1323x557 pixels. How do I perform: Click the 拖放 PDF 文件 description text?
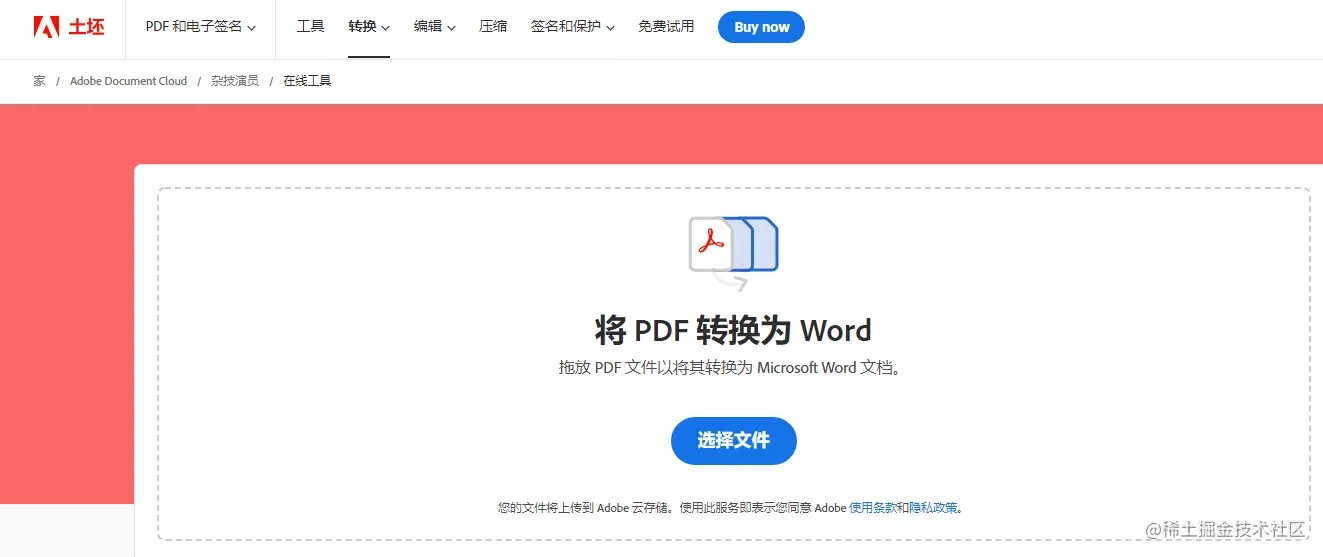[x=733, y=368]
